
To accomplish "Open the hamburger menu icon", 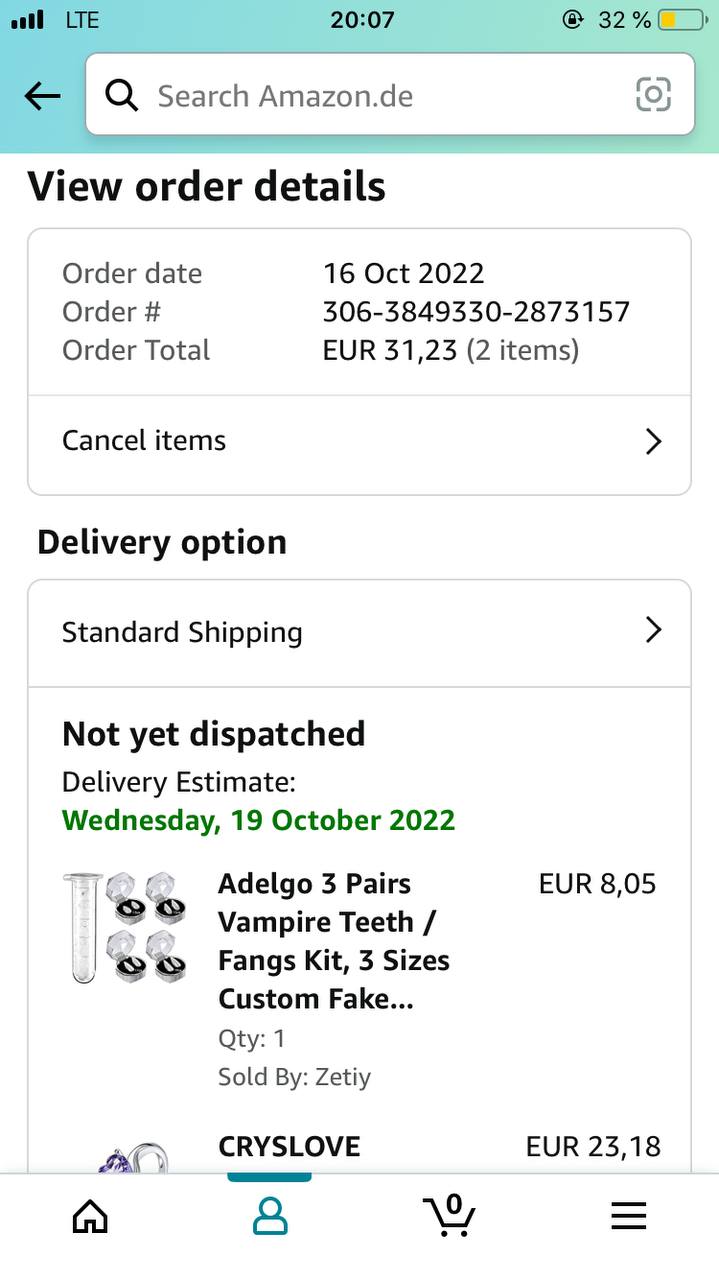I will coord(629,1215).
